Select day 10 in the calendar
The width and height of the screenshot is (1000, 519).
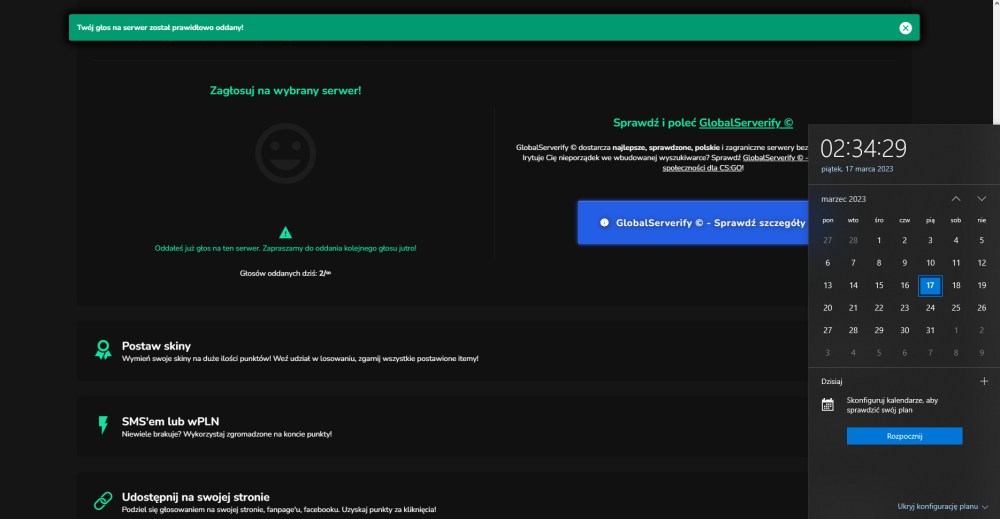[x=930, y=263]
